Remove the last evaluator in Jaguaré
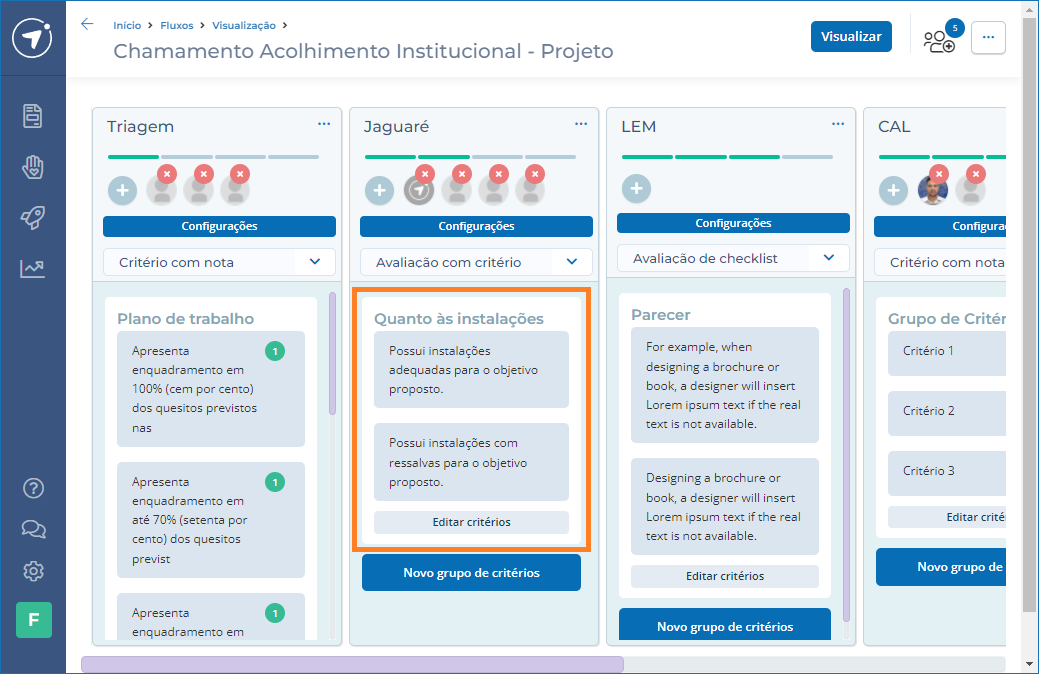Viewport: 1039px width, 674px height. click(x=535, y=174)
